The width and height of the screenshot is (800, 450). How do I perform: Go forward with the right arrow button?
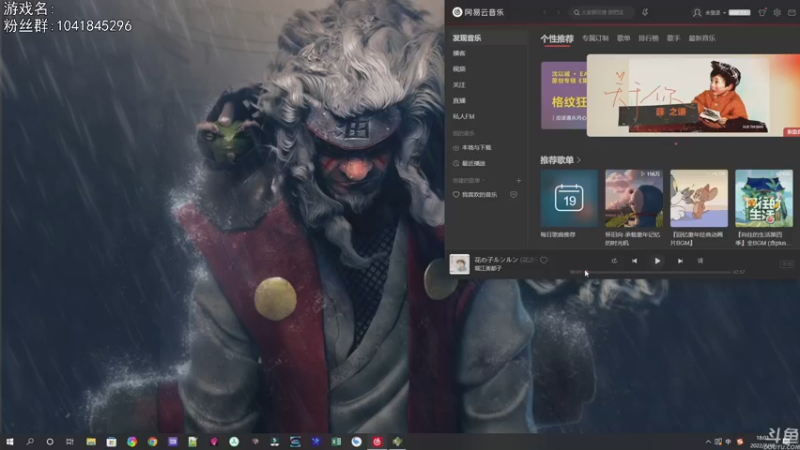coord(558,12)
